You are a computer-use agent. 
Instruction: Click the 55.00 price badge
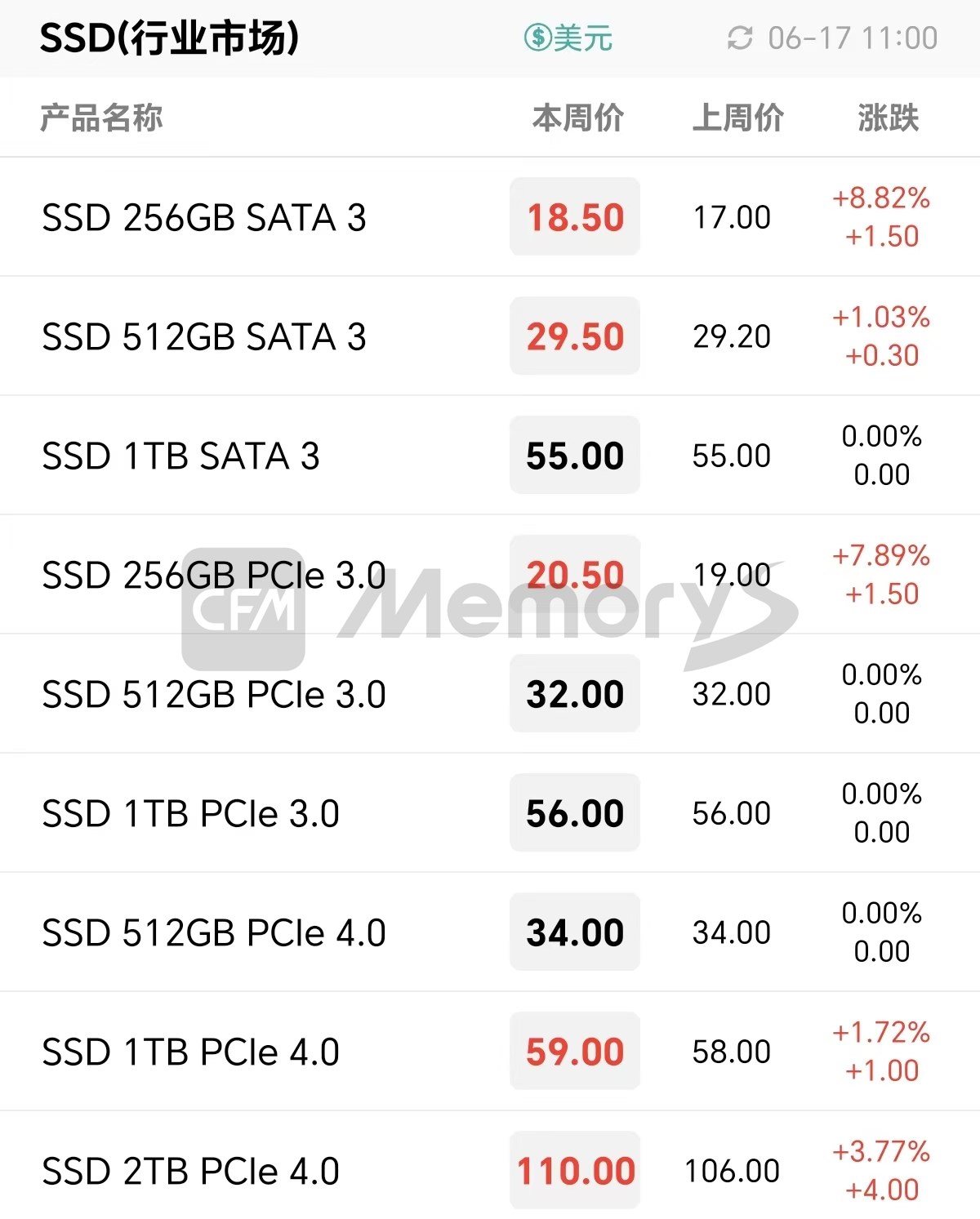click(575, 456)
